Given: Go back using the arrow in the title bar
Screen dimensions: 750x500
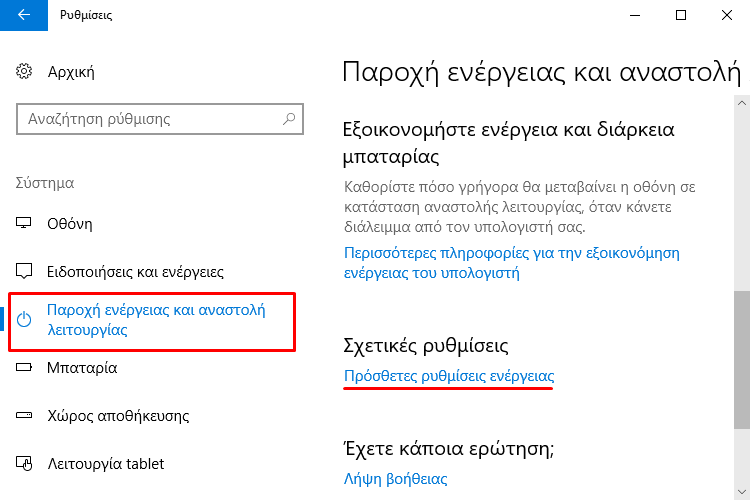Looking at the screenshot, I should (x=23, y=15).
